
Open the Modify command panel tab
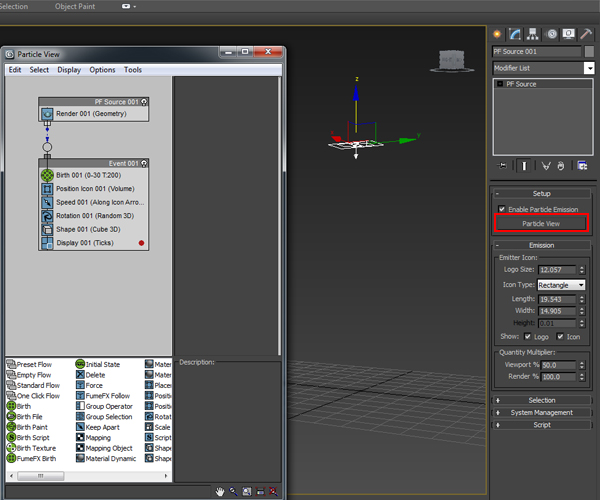[x=515, y=34]
